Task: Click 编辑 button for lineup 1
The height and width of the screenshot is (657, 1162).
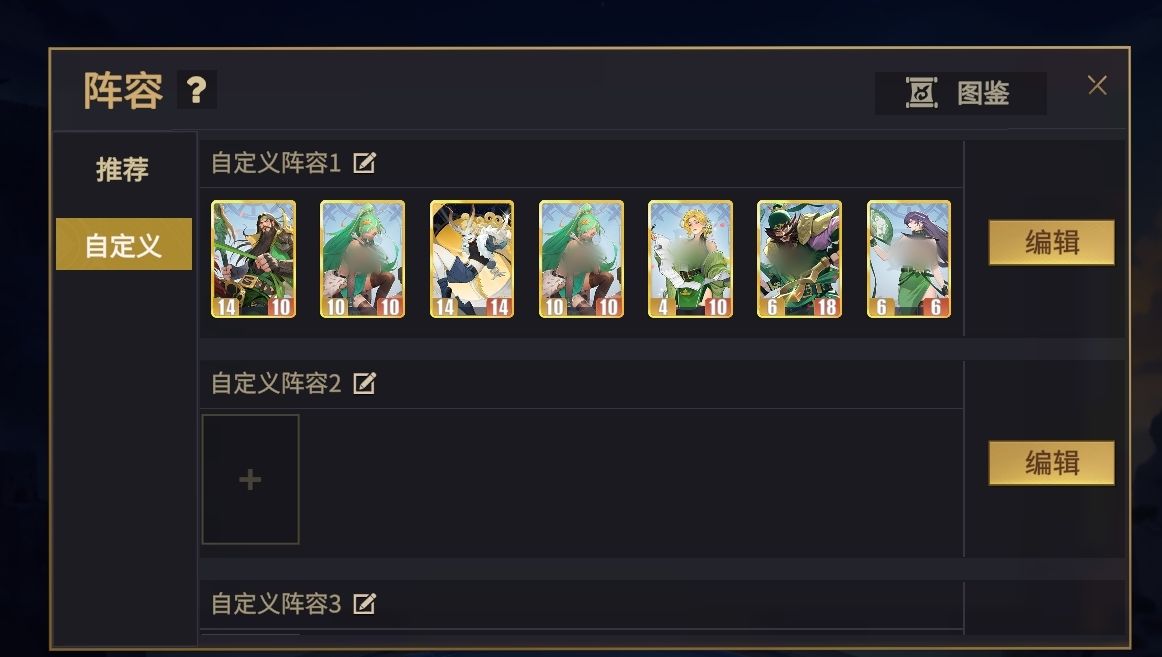Action: 1052,242
